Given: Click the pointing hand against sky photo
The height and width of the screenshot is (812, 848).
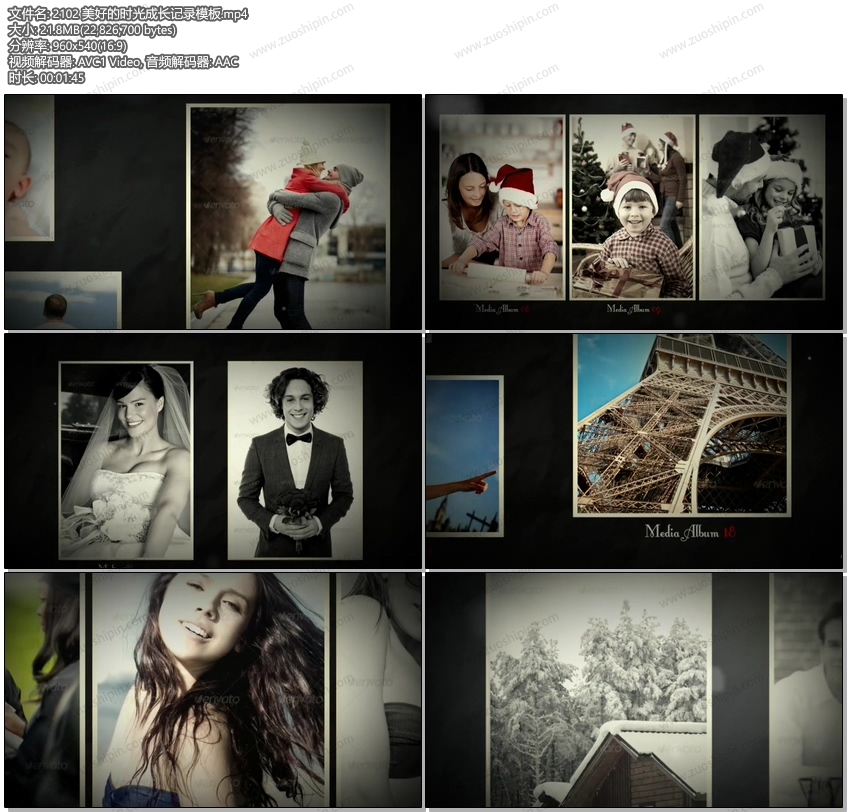Looking at the screenshot, I should [x=464, y=455].
